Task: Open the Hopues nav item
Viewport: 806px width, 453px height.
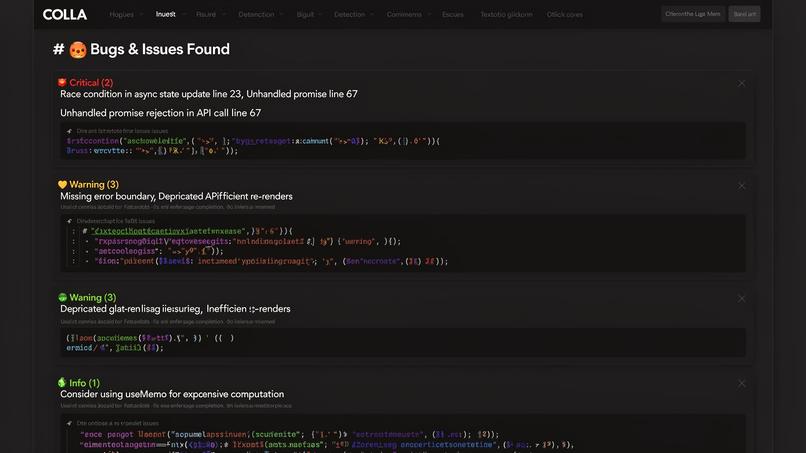Action: tap(121, 14)
